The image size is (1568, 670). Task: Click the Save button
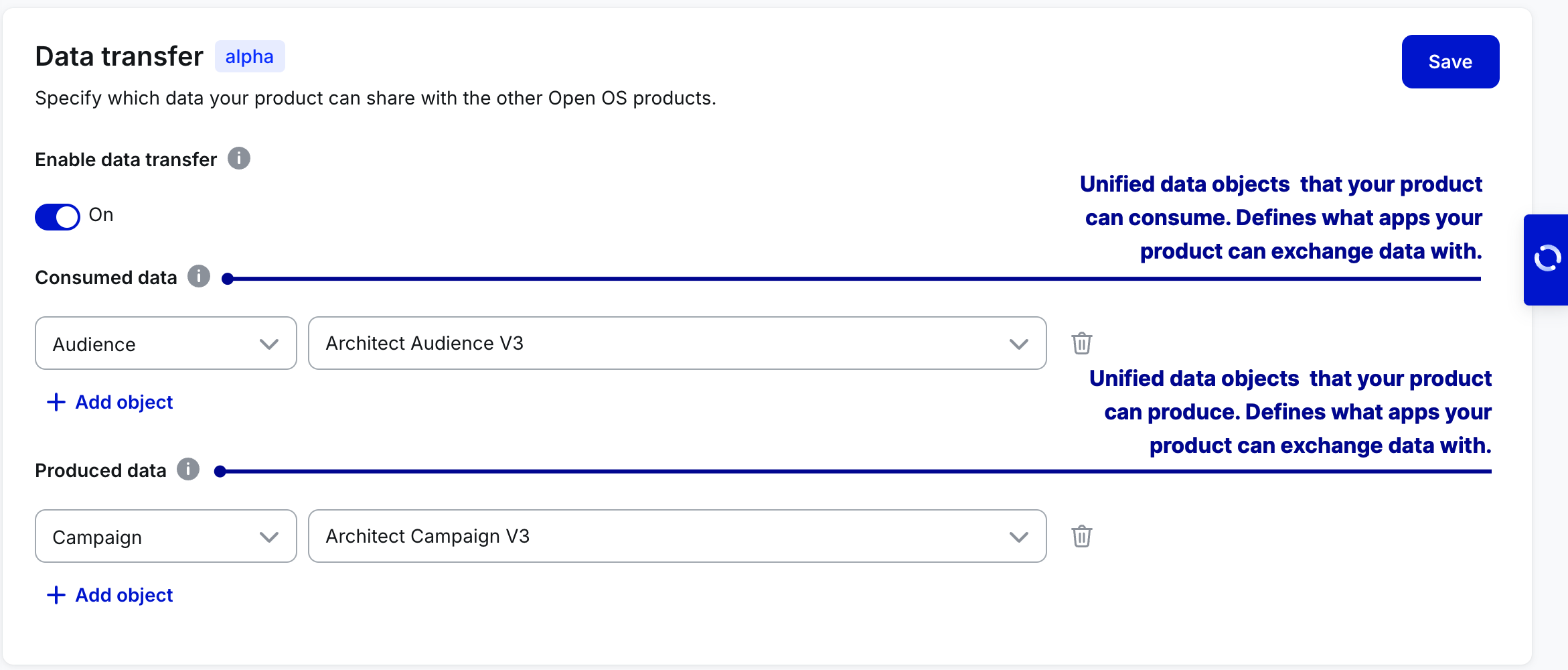[1450, 62]
